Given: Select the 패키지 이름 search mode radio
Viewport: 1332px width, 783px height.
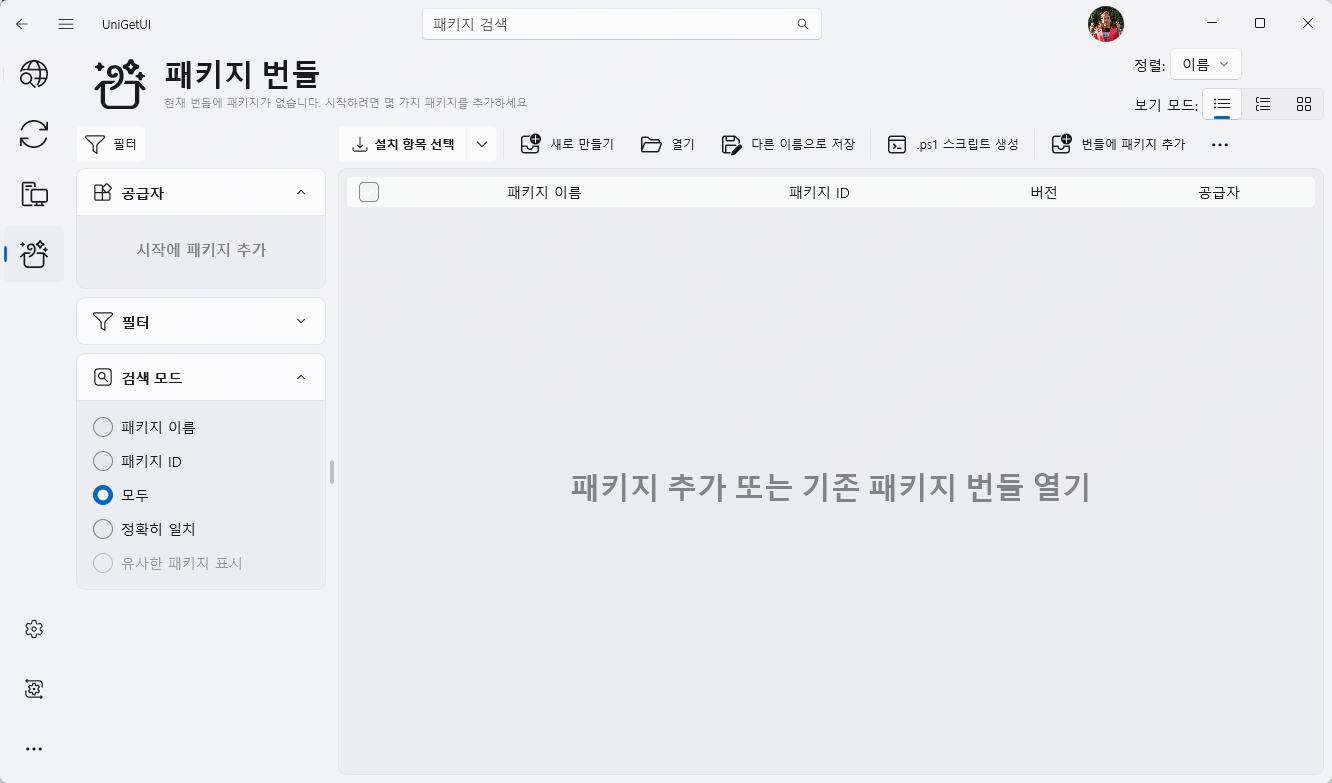Looking at the screenshot, I should pyautogui.click(x=103, y=427).
